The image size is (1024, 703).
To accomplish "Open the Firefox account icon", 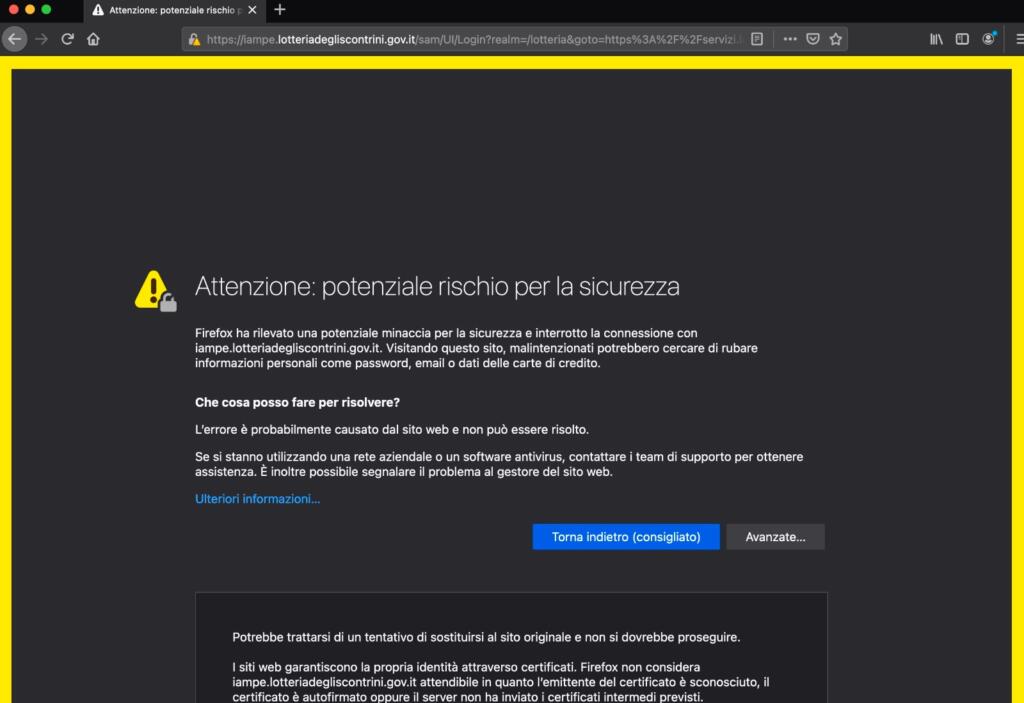I will coord(989,39).
